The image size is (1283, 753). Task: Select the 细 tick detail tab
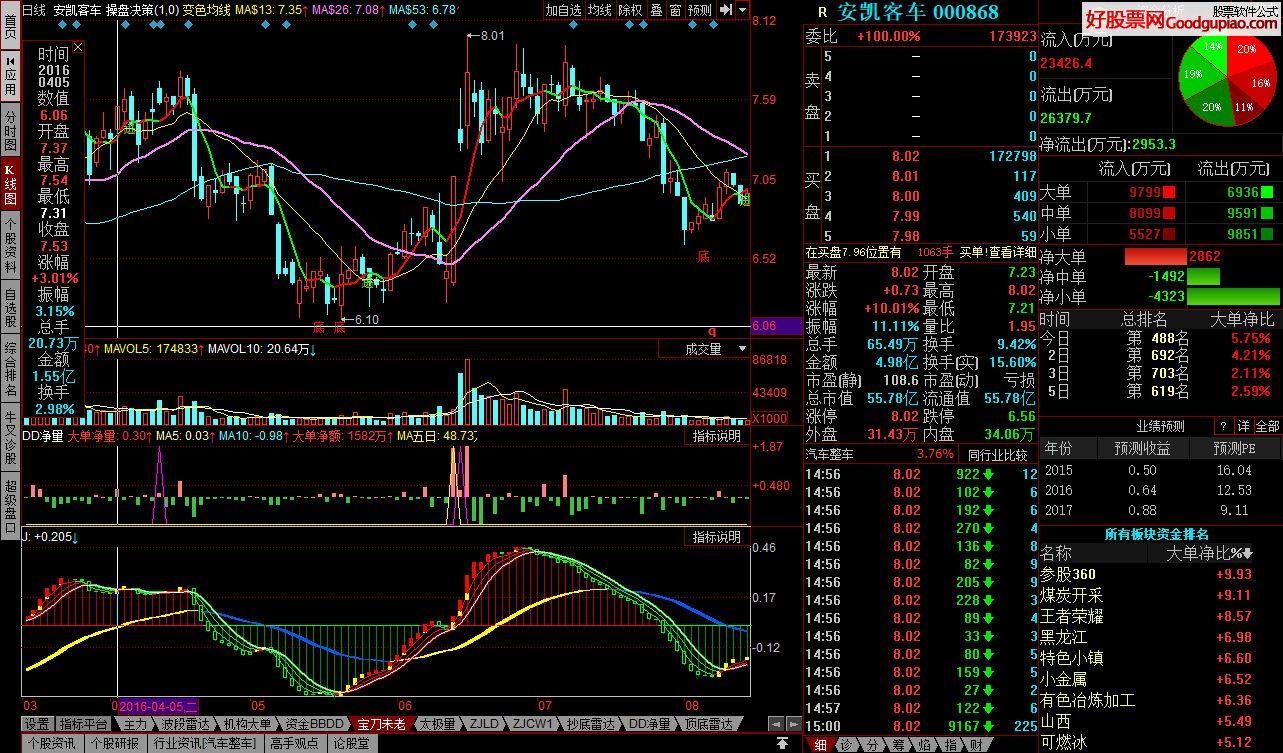[x=820, y=745]
